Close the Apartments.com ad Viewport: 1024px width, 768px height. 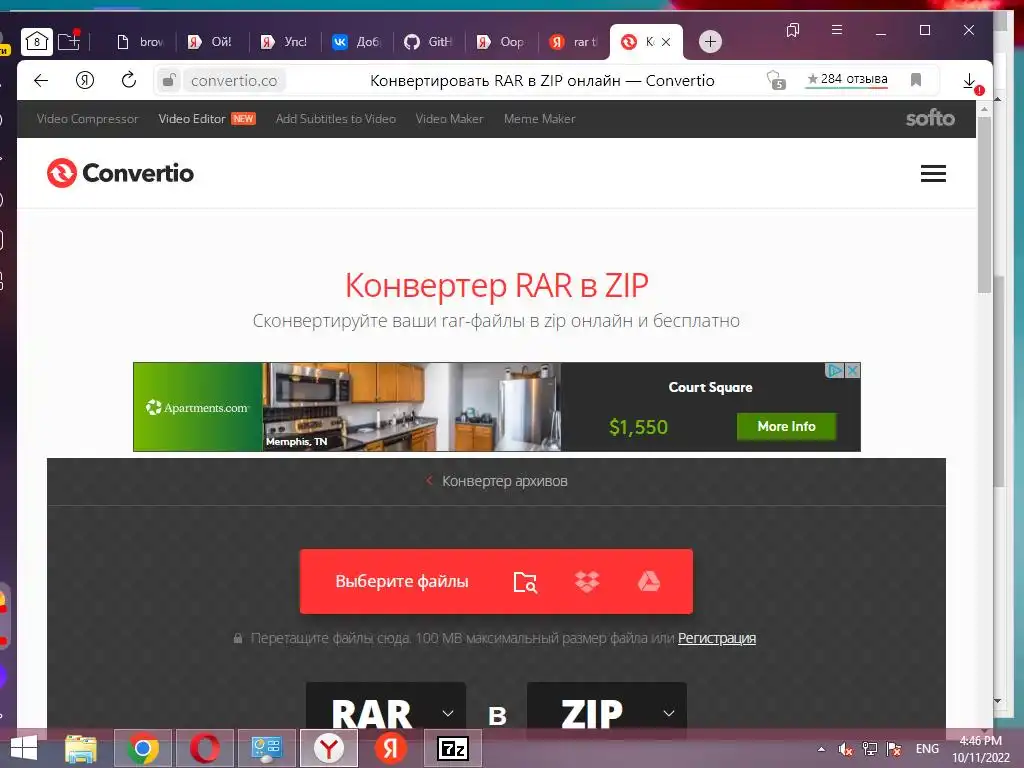852,371
